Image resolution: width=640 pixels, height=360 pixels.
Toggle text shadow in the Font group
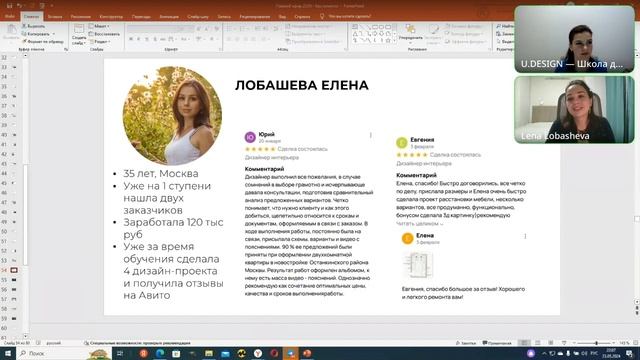(155, 39)
